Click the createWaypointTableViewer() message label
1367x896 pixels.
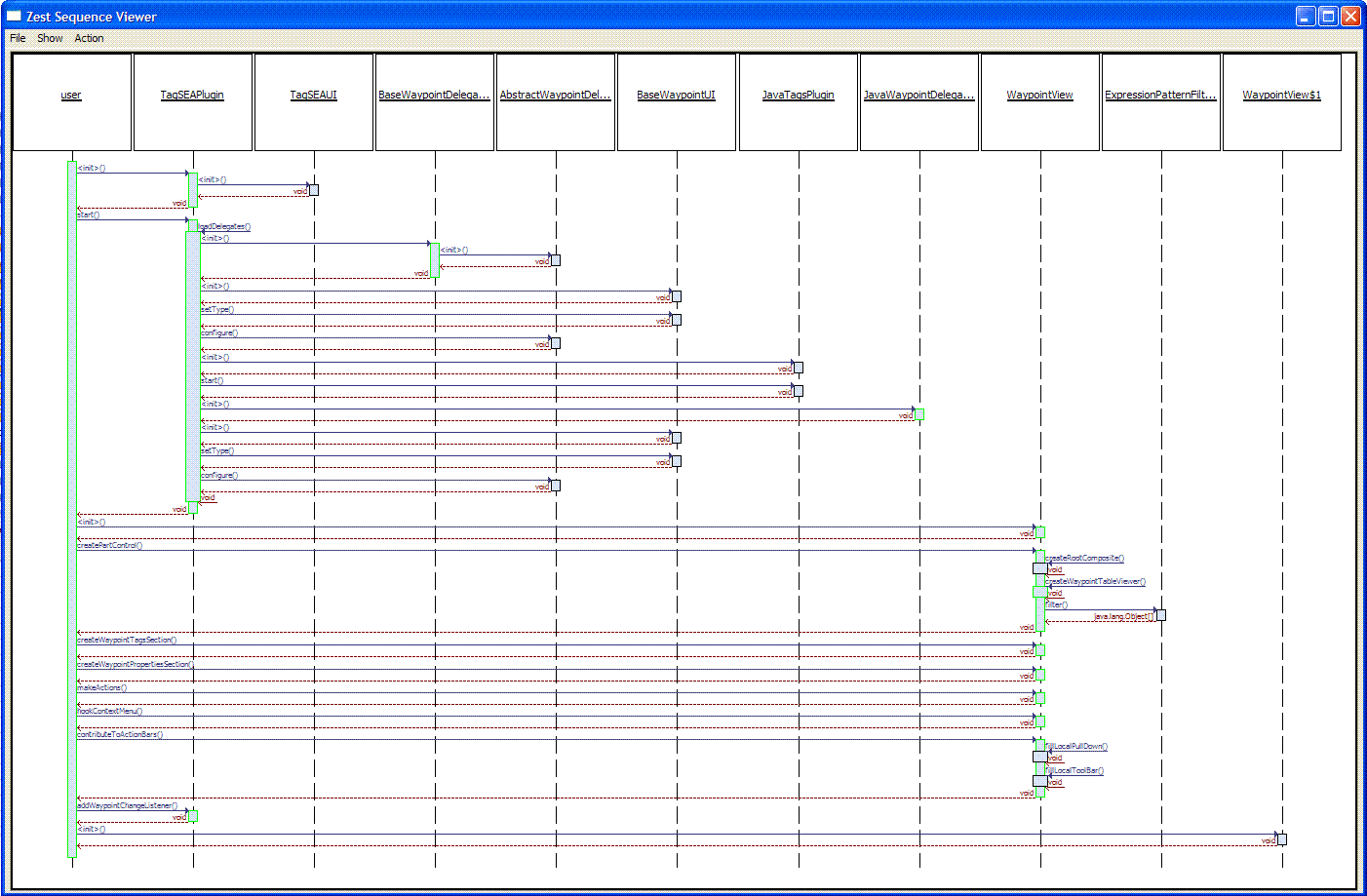pos(1097,582)
